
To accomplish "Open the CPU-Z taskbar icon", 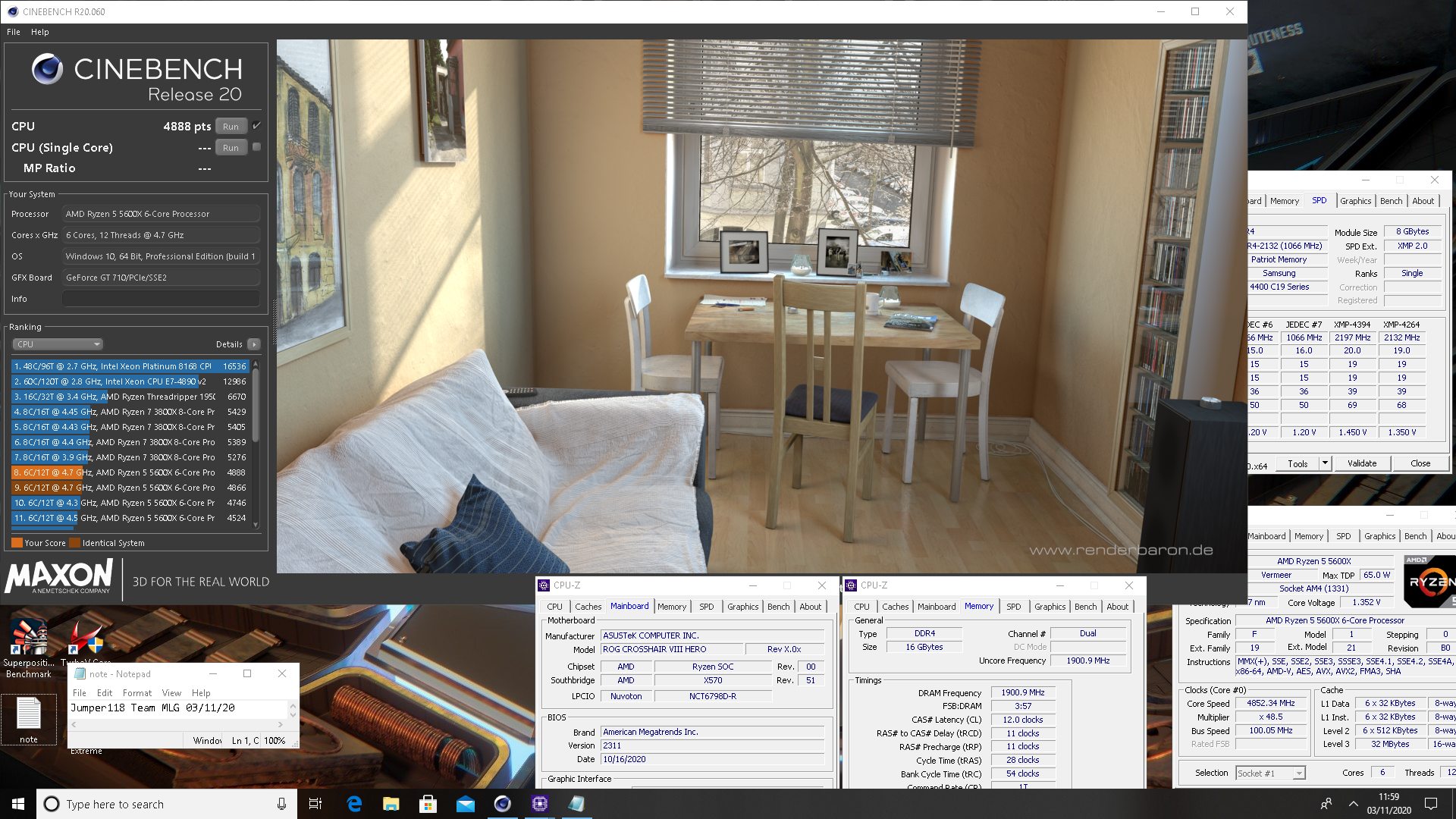I will (539, 804).
